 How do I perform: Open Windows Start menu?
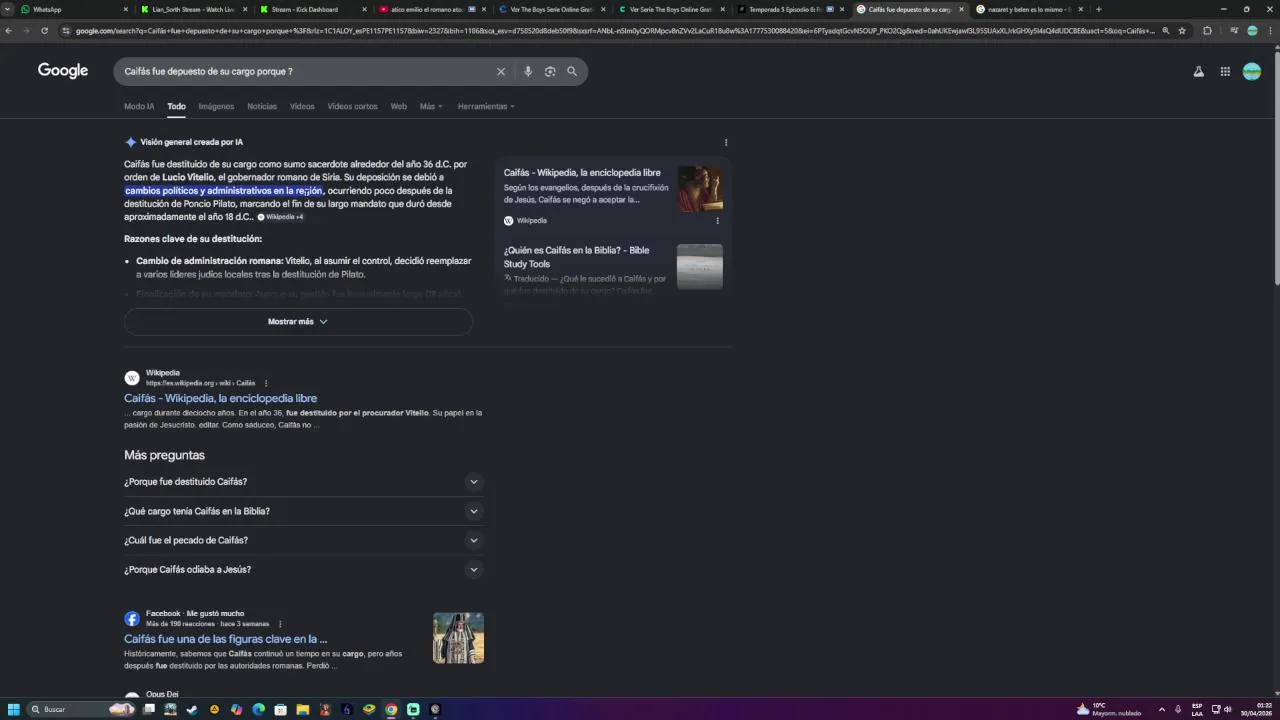(x=14, y=709)
